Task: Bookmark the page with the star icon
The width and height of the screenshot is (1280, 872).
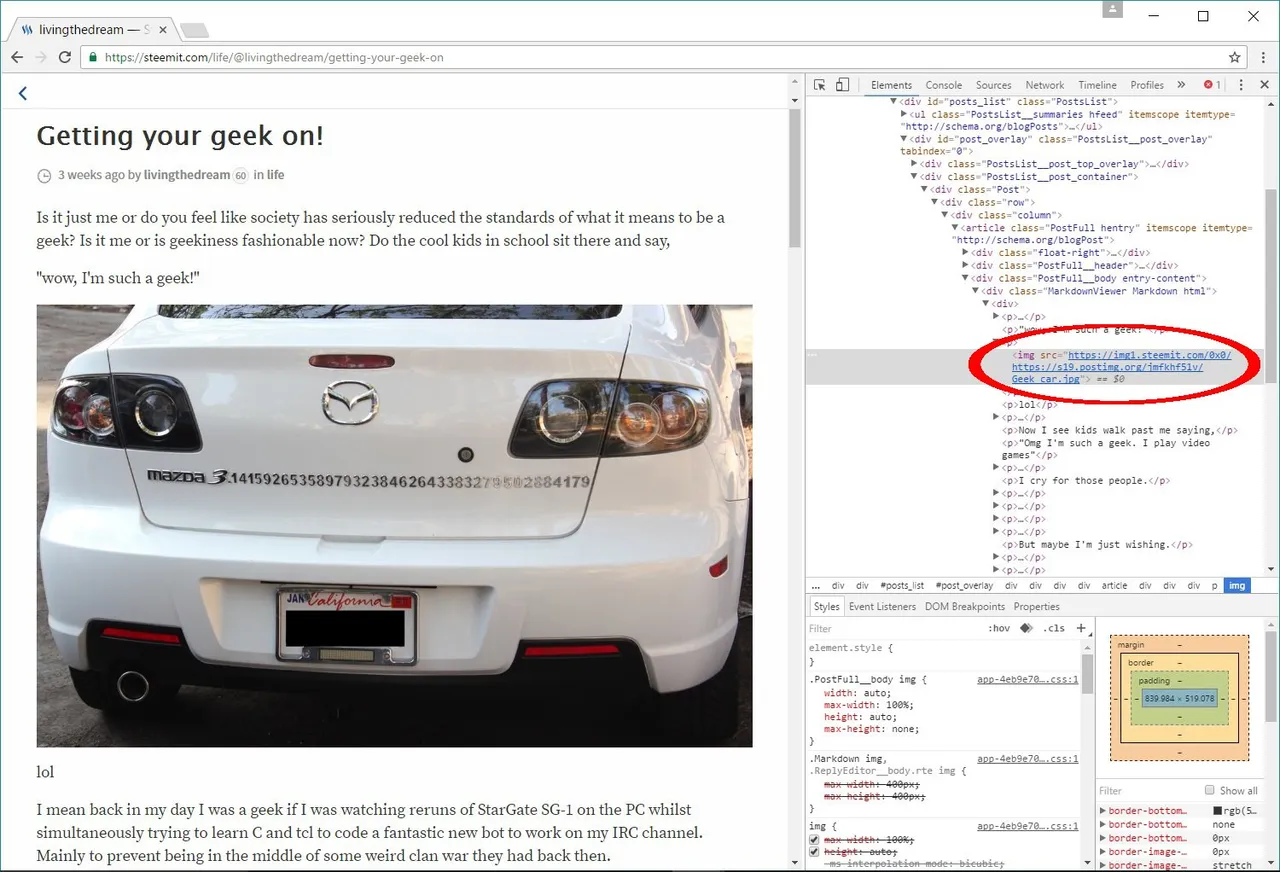Action: pyautogui.click(x=1235, y=58)
